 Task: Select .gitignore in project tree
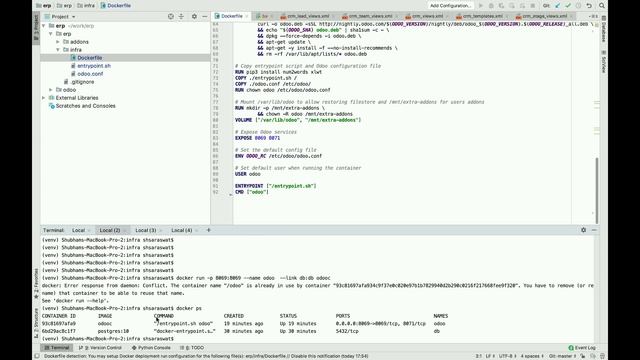coord(82,82)
